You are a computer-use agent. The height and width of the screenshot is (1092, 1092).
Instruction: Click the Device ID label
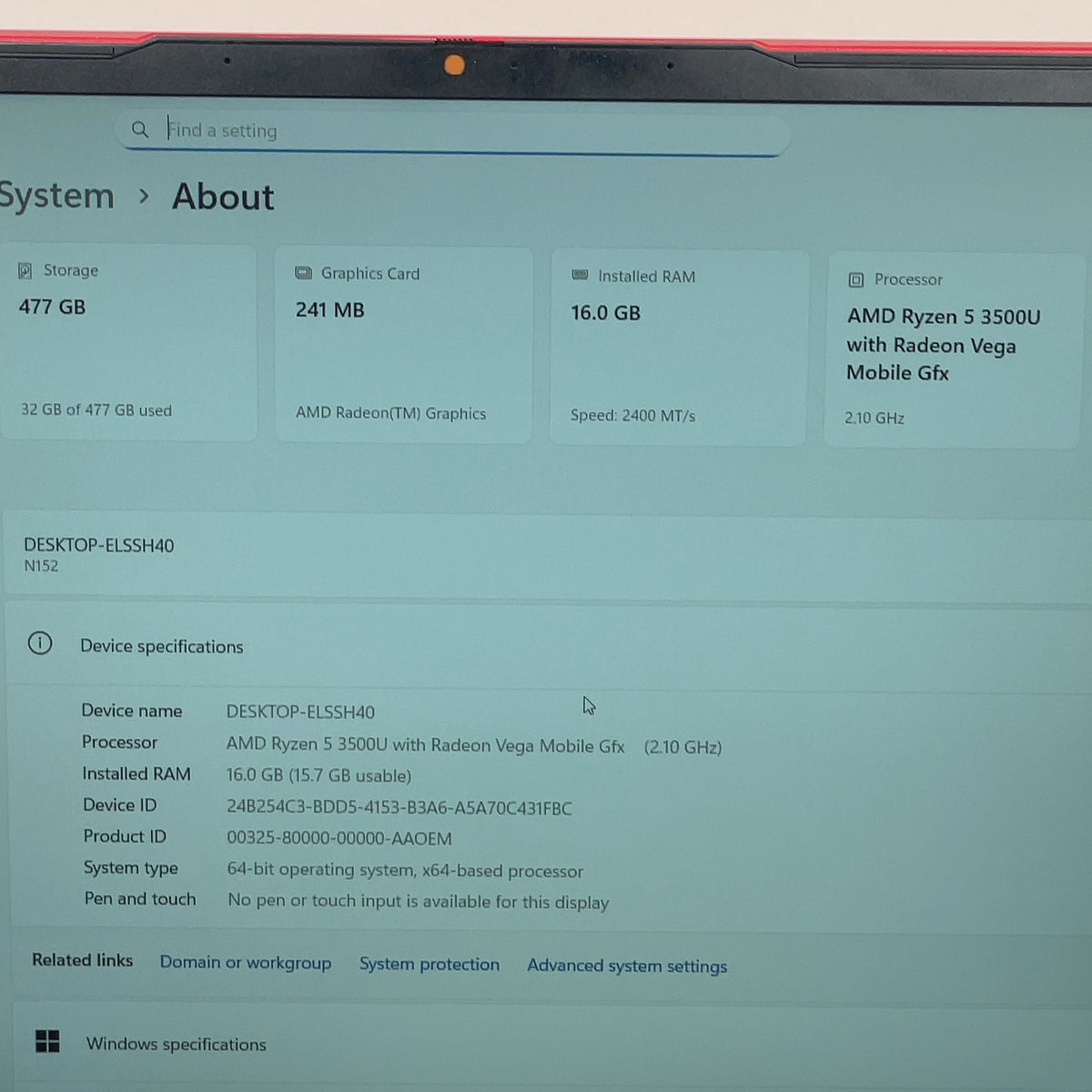pyautogui.click(x=119, y=804)
